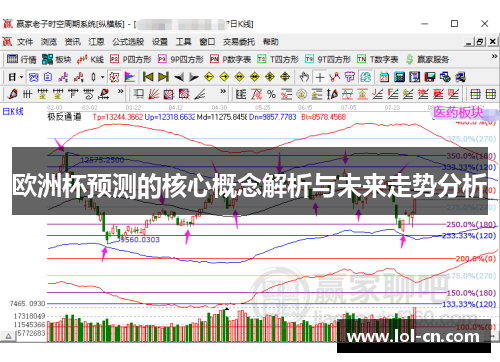
Task: Click the round gold coin icon
Action: [302, 94]
